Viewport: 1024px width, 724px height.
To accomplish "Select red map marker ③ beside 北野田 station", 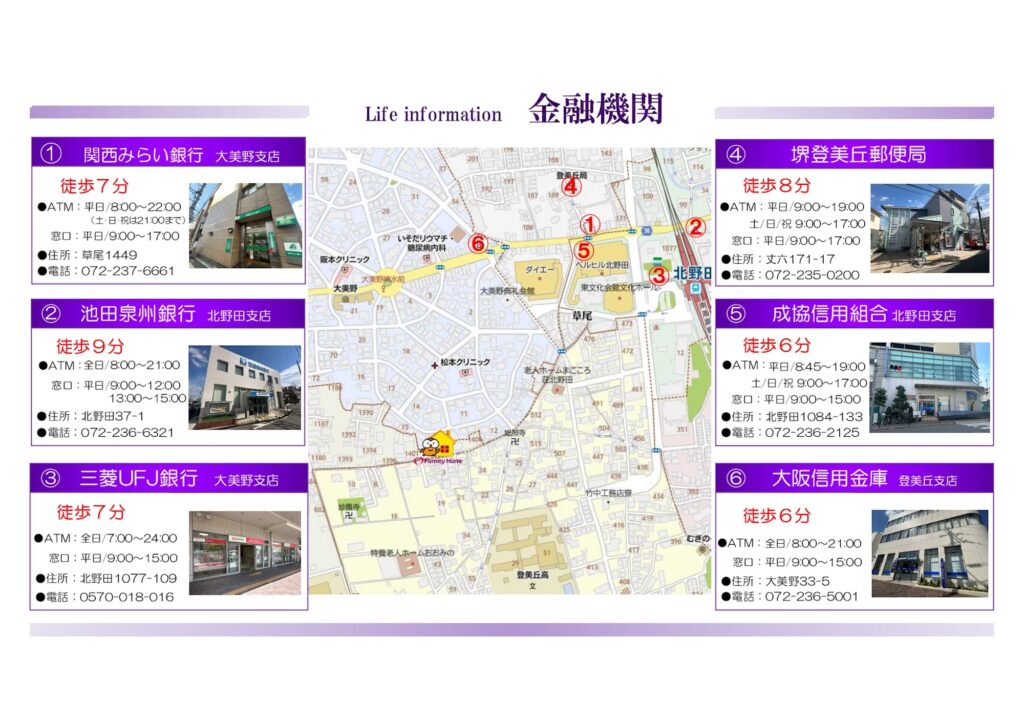I will pos(658,275).
